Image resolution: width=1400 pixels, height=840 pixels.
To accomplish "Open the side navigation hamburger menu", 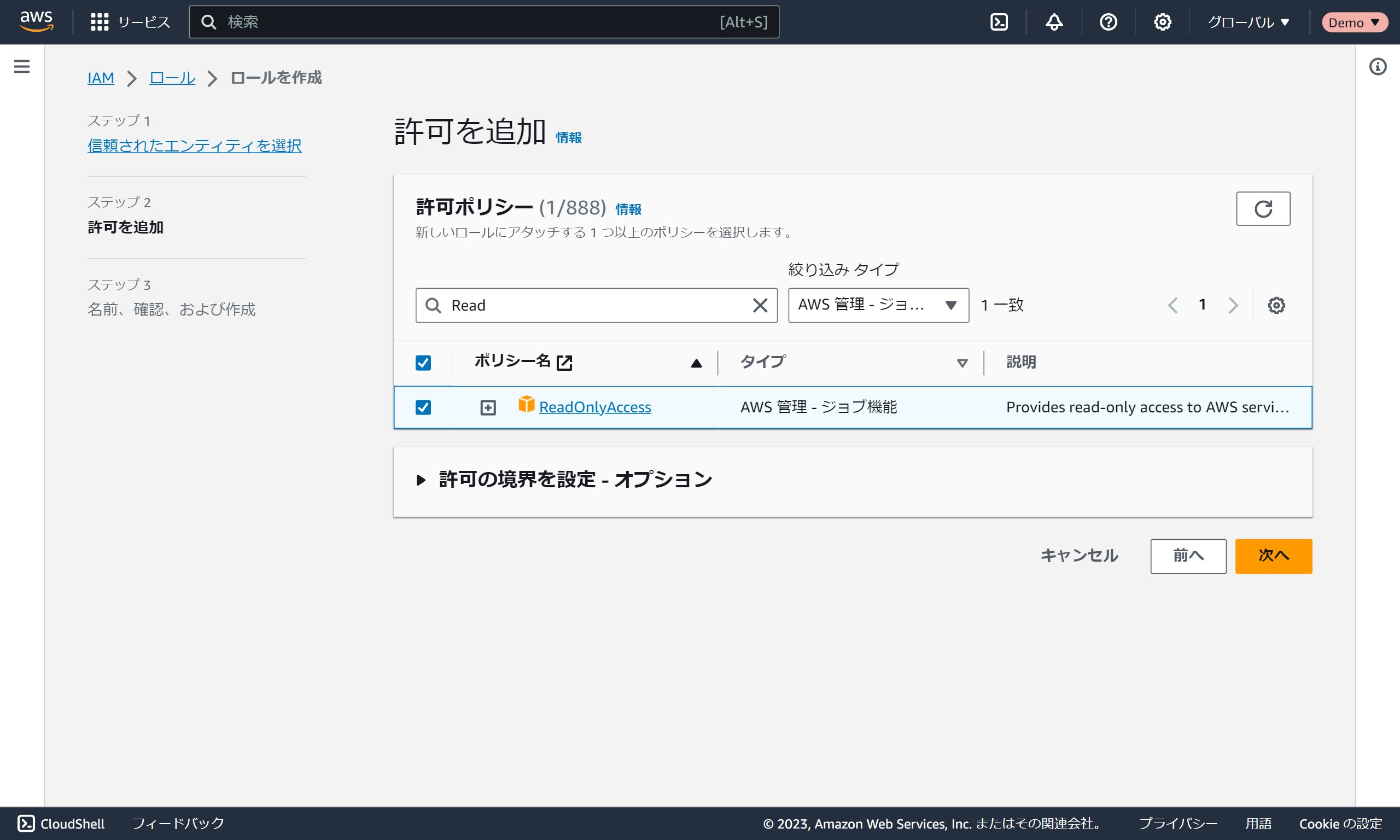I will pyautogui.click(x=21, y=67).
